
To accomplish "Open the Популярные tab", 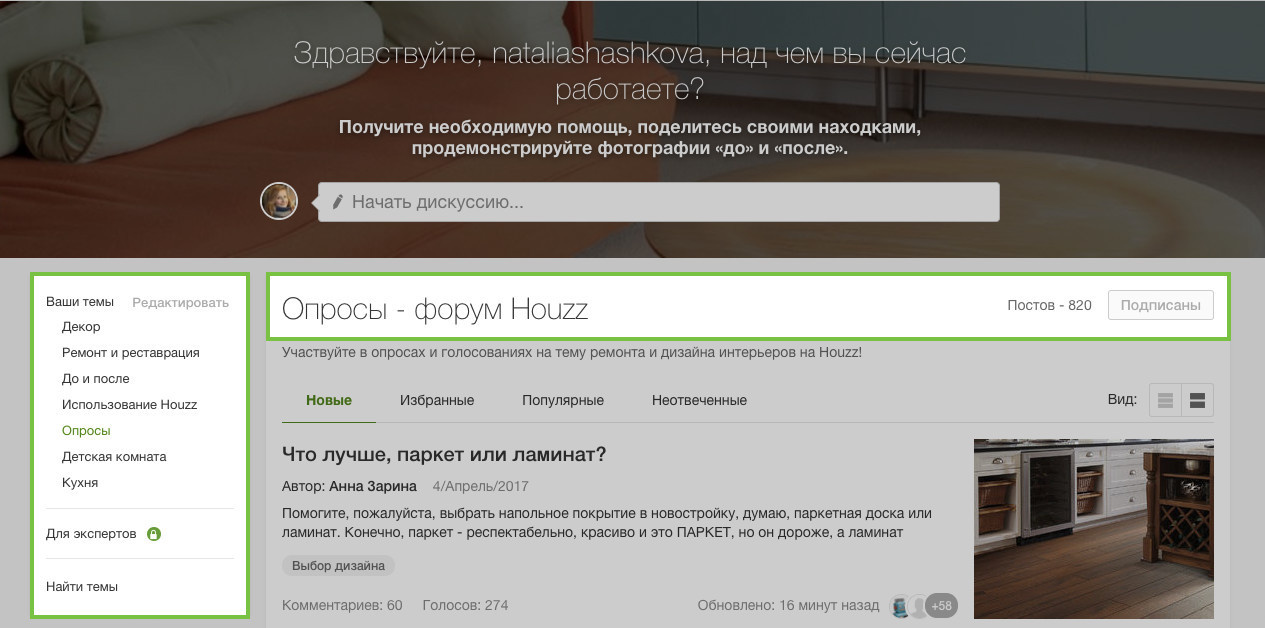I will (x=562, y=400).
